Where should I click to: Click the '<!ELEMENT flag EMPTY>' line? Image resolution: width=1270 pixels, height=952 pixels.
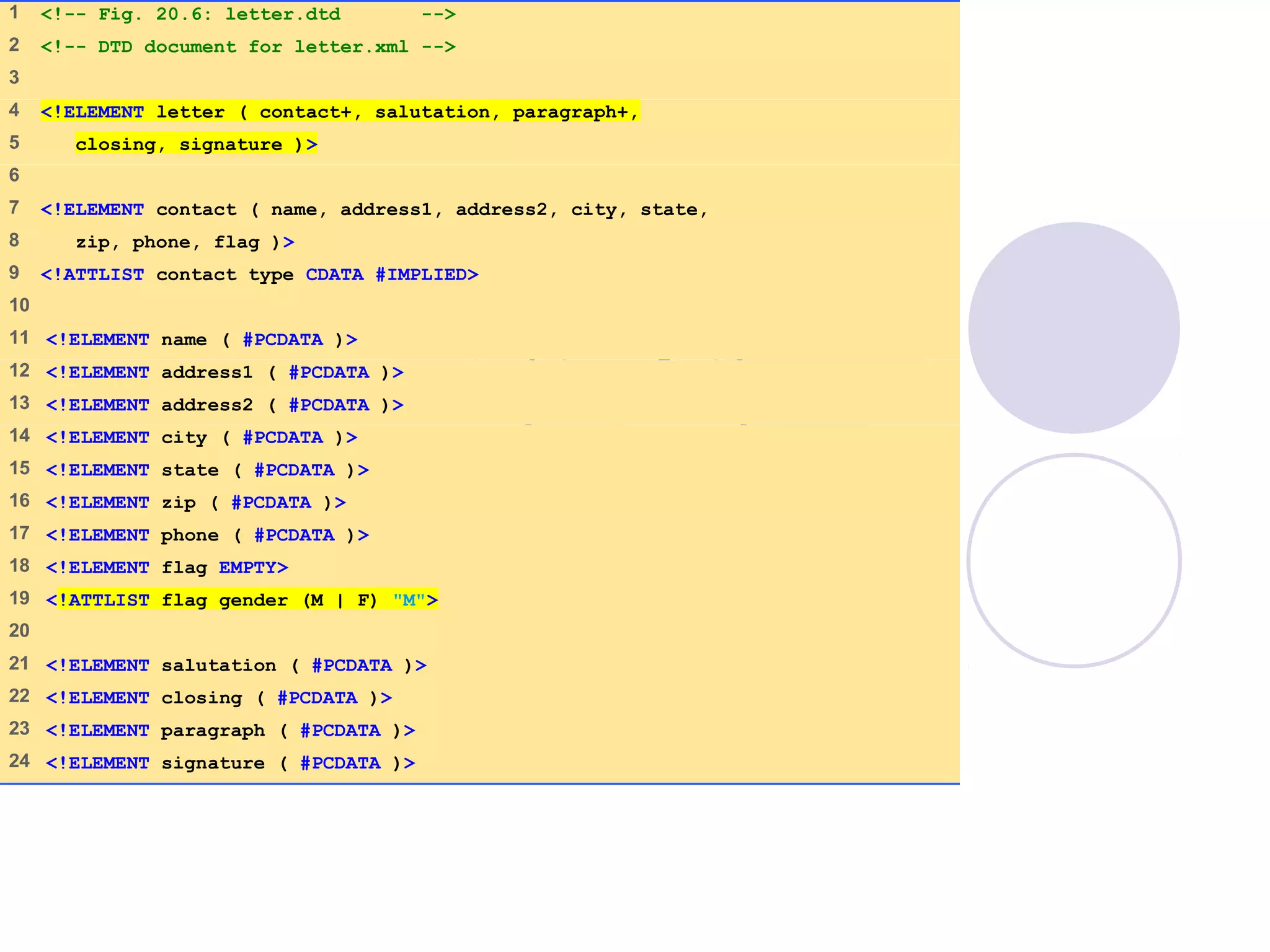pyautogui.click(x=167, y=568)
